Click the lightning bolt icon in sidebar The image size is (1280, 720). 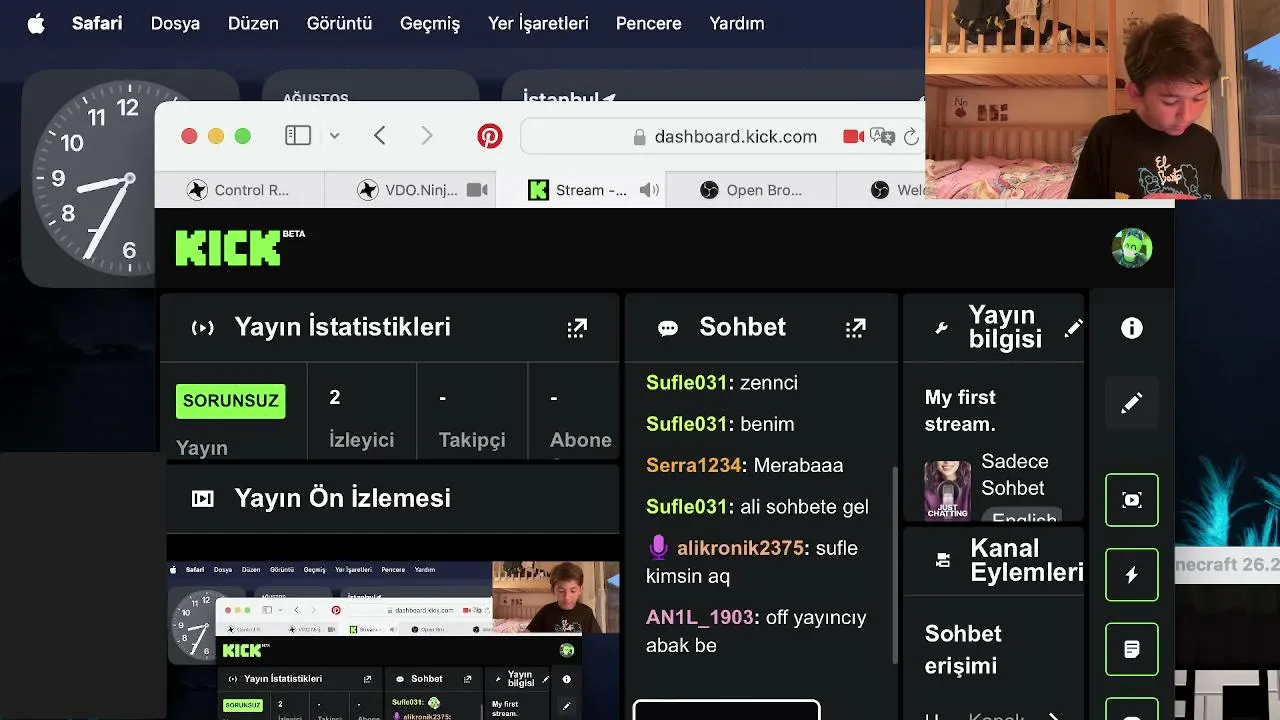(x=1132, y=575)
